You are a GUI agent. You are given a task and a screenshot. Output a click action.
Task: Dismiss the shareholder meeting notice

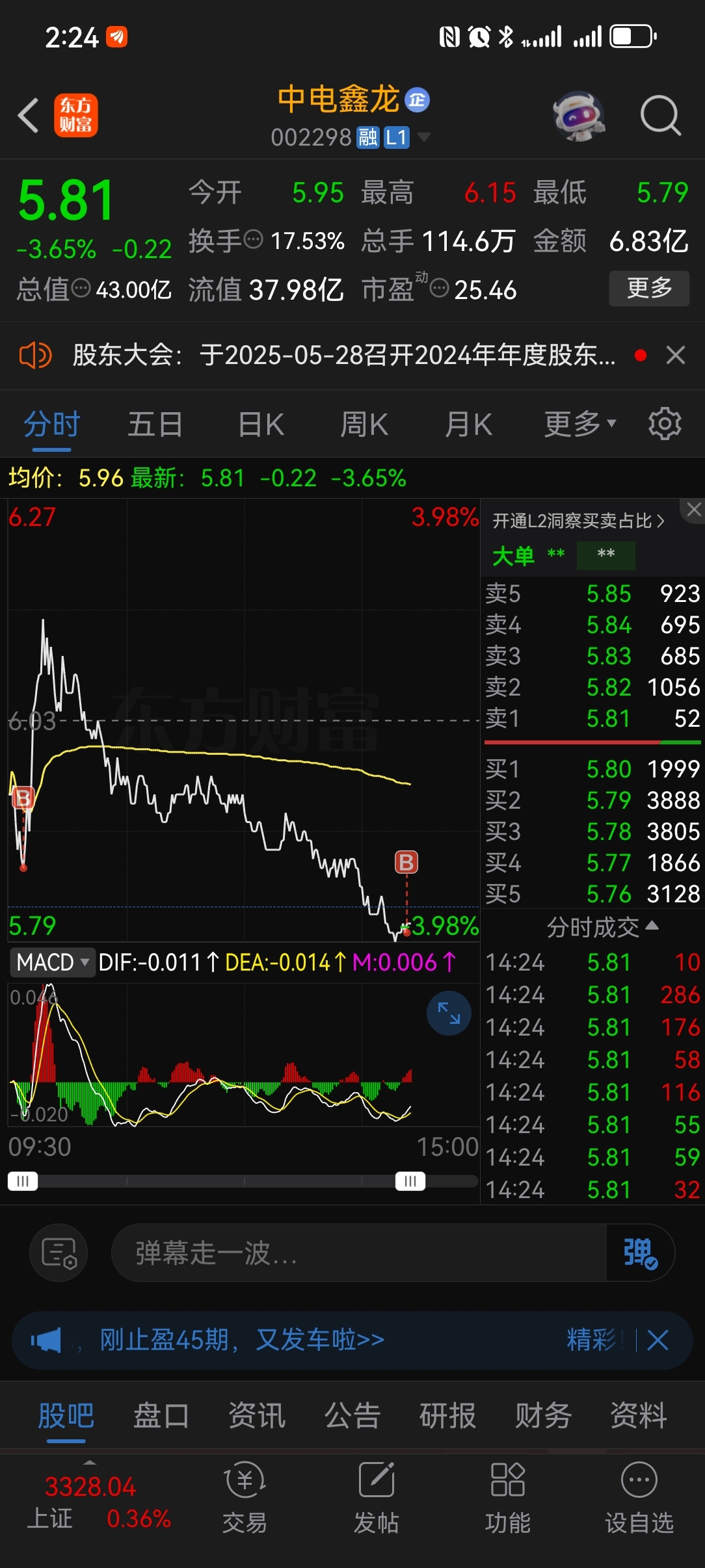[x=676, y=356]
